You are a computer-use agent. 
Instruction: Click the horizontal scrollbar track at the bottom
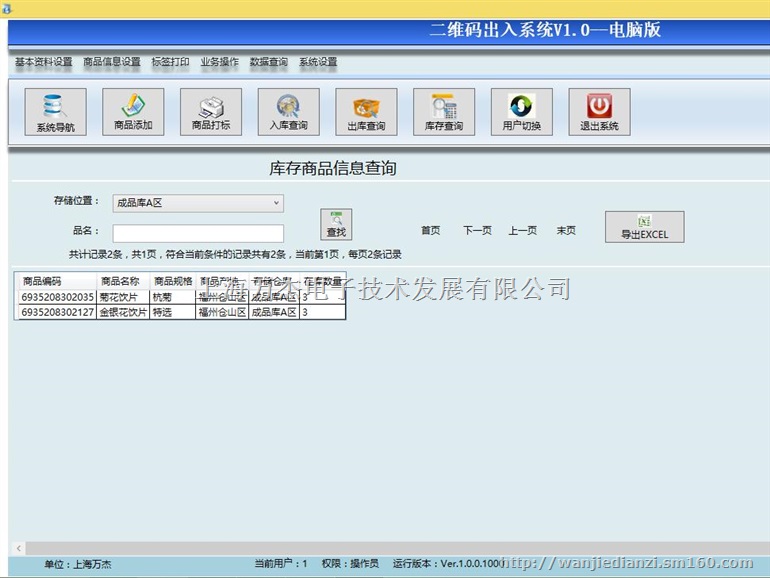tap(398, 548)
